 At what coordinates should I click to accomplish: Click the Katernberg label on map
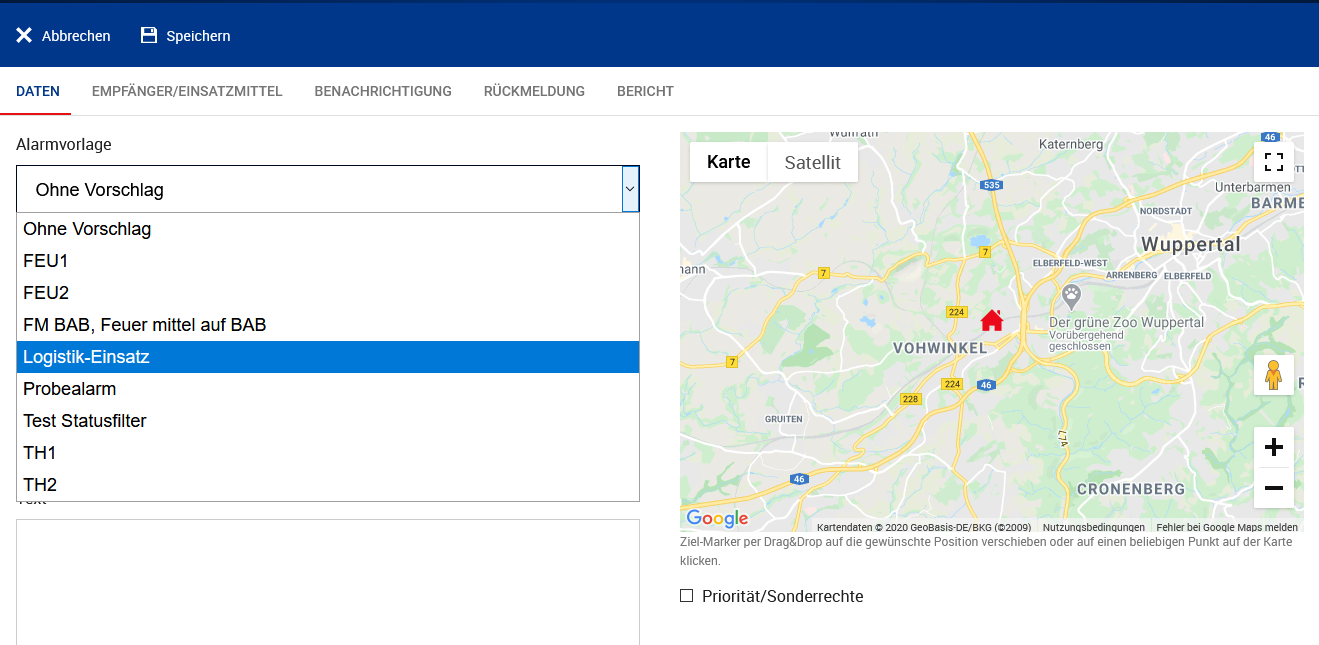point(1071,144)
